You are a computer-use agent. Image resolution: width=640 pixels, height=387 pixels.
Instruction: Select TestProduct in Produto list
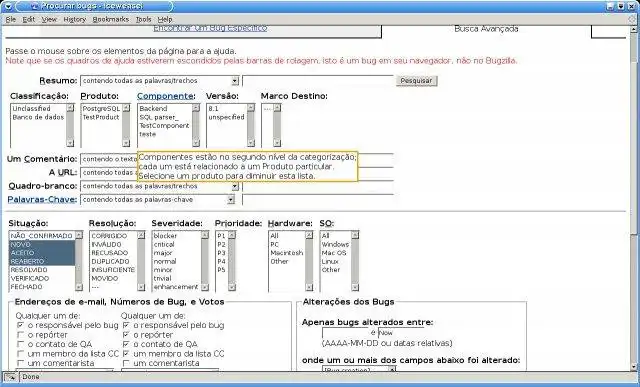pos(101,117)
